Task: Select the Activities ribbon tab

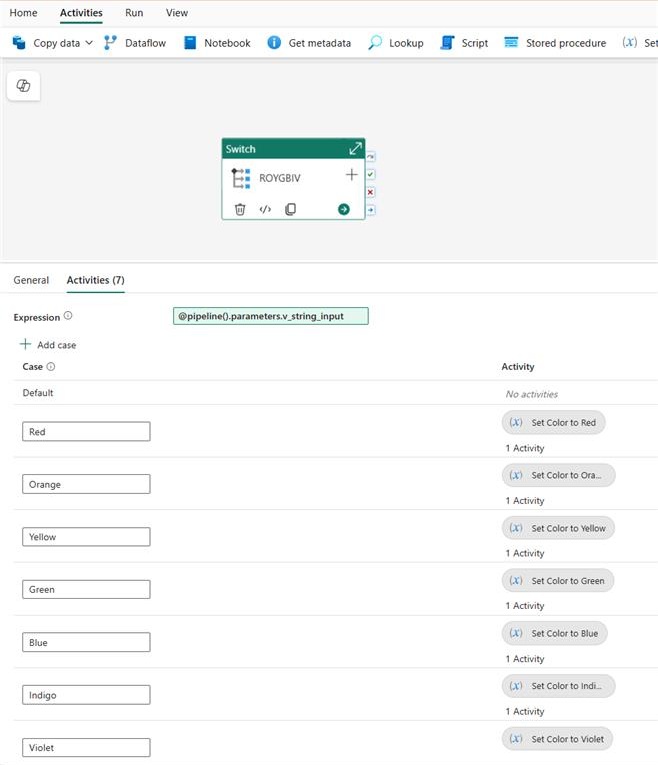Action: pos(81,13)
